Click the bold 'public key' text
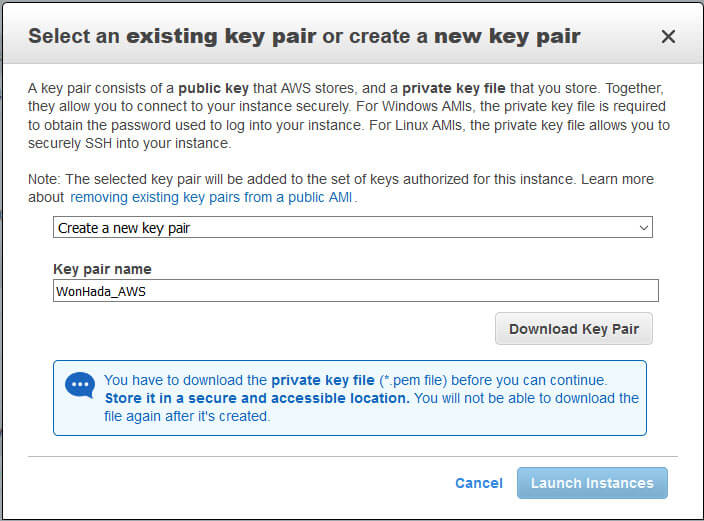This screenshot has height=521, width=704. pos(213,88)
